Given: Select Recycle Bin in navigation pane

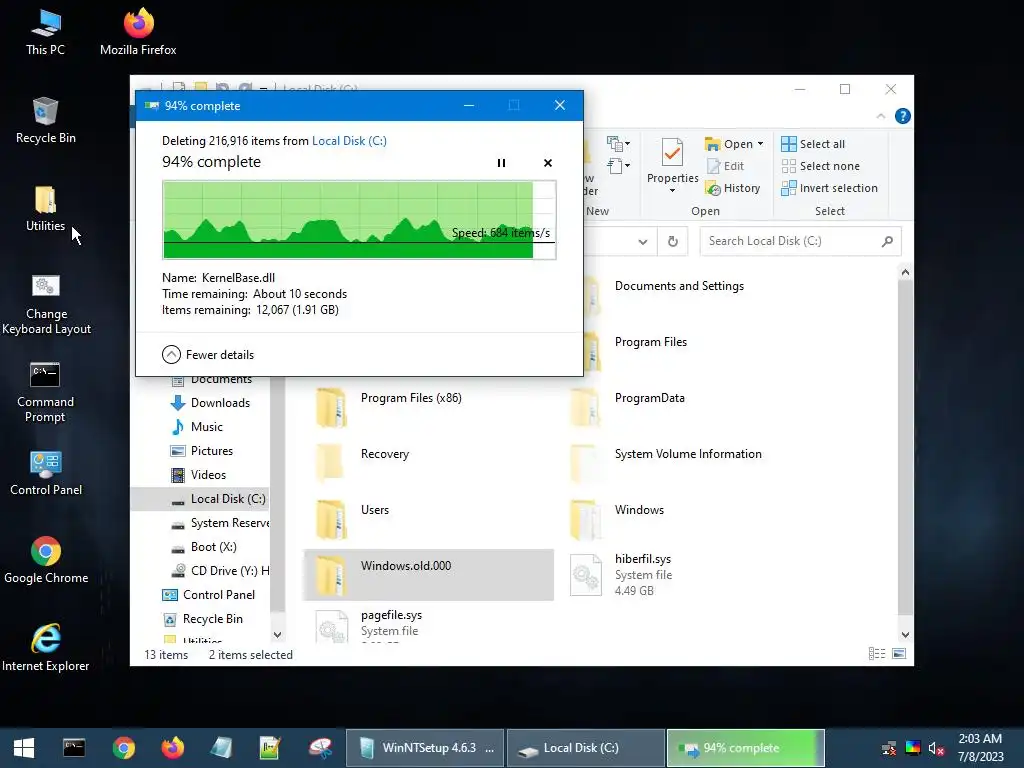Looking at the screenshot, I should [x=202, y=619].
